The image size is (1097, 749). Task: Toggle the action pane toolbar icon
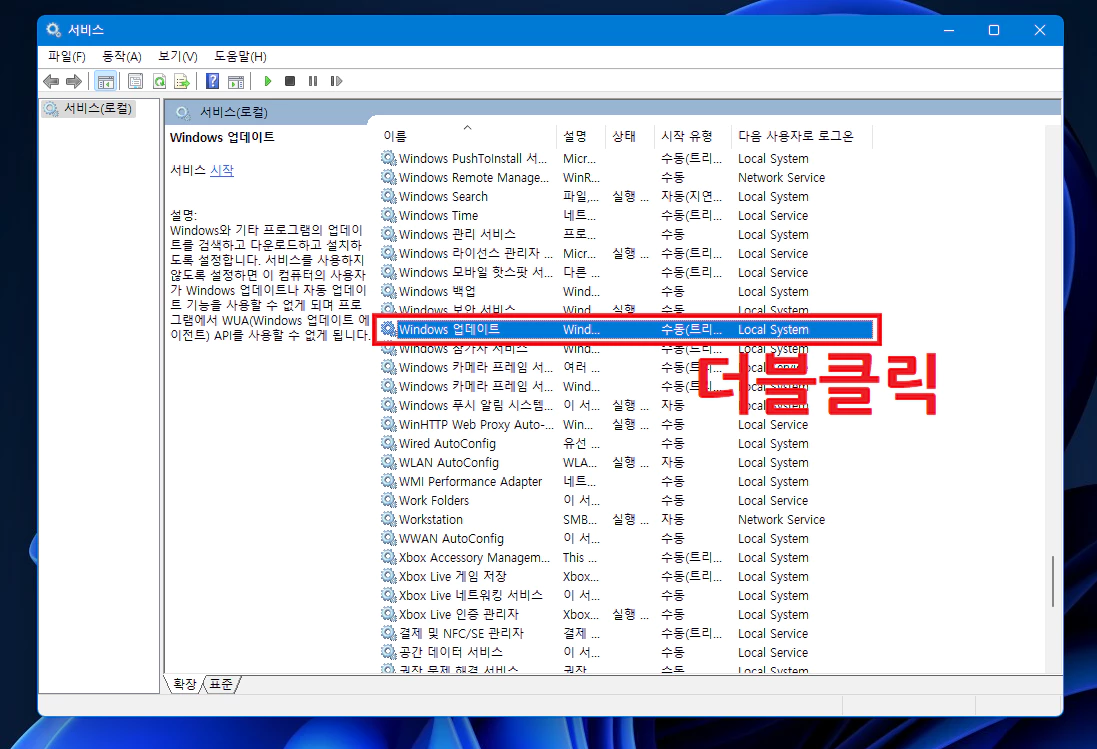click(x=236, y=81)
